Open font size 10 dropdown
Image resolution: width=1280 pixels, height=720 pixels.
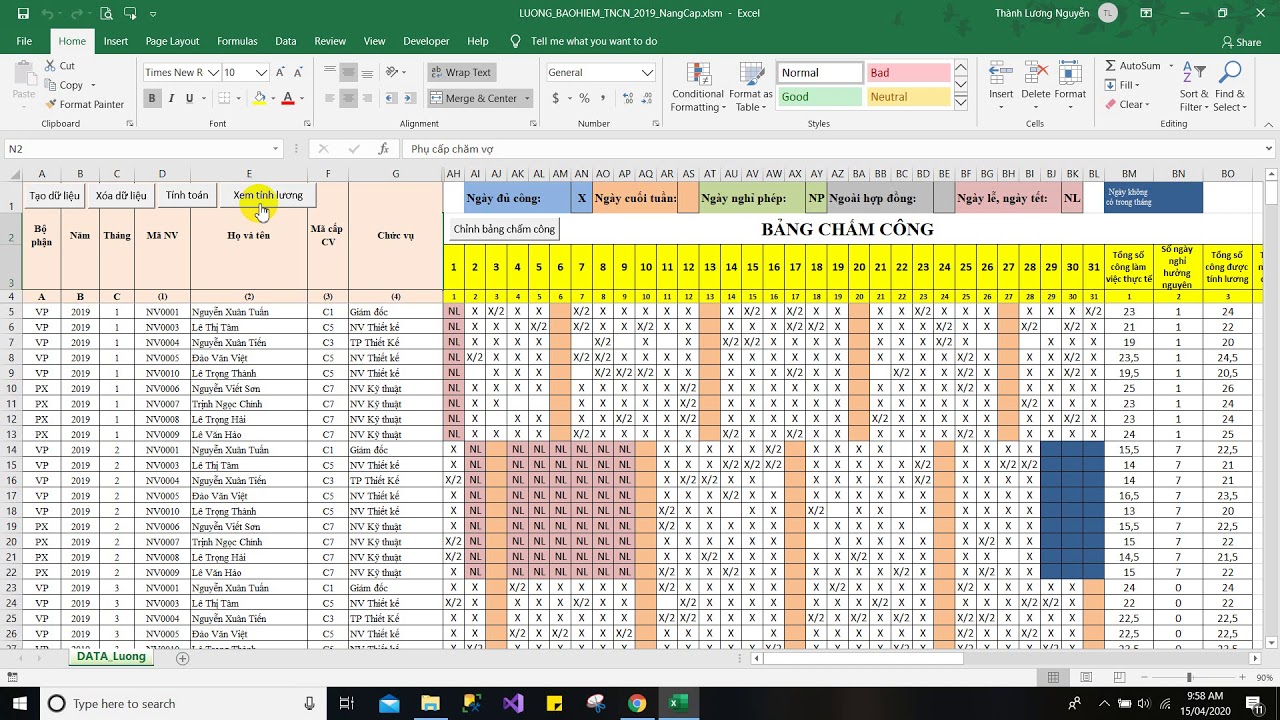click(x=262, y=73)
